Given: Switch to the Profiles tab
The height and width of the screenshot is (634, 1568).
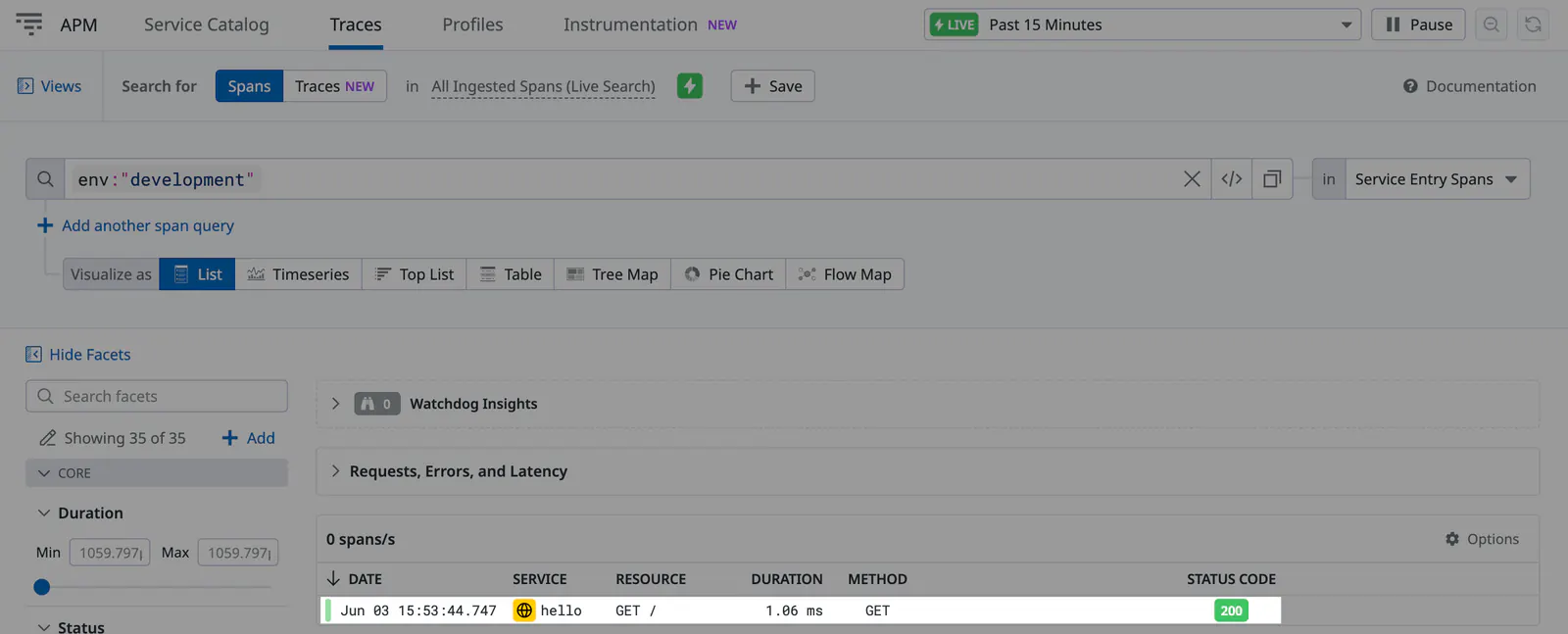Looking at the screenshot, I should click(x=472, y=24).
